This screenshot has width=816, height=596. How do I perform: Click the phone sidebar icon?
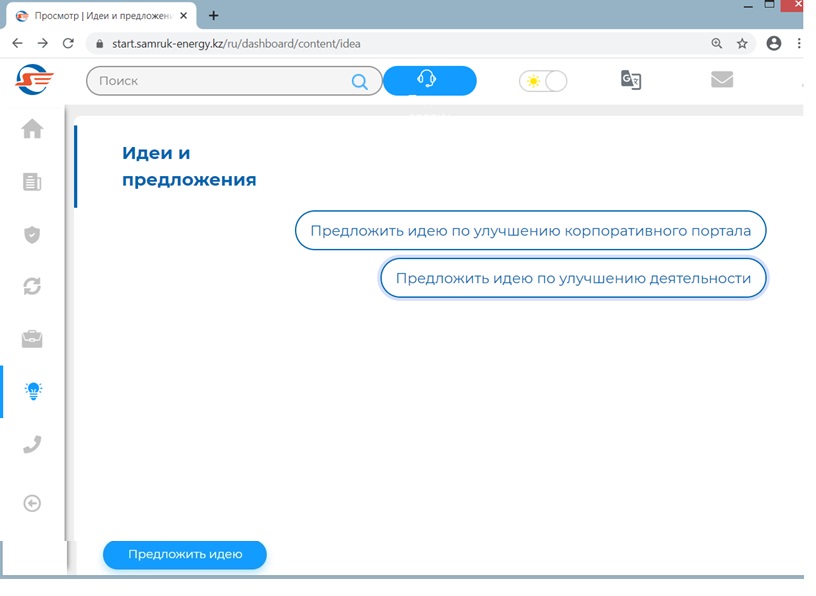pos(32,445)
